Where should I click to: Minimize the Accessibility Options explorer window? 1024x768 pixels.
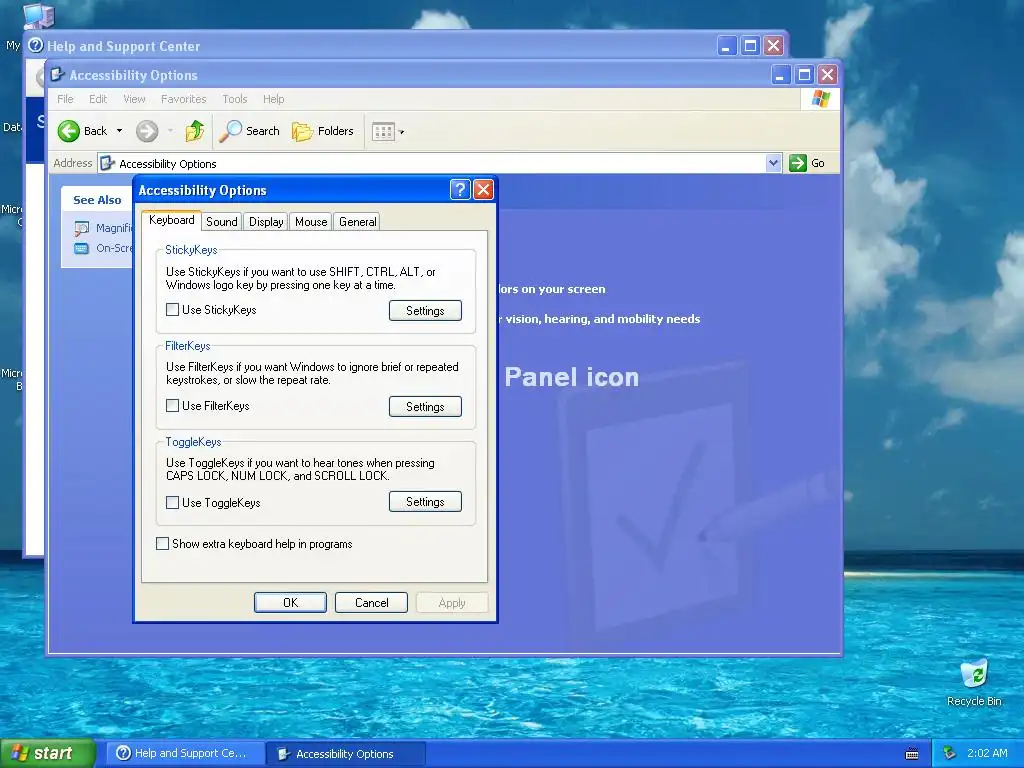click(x=780, y=74)
